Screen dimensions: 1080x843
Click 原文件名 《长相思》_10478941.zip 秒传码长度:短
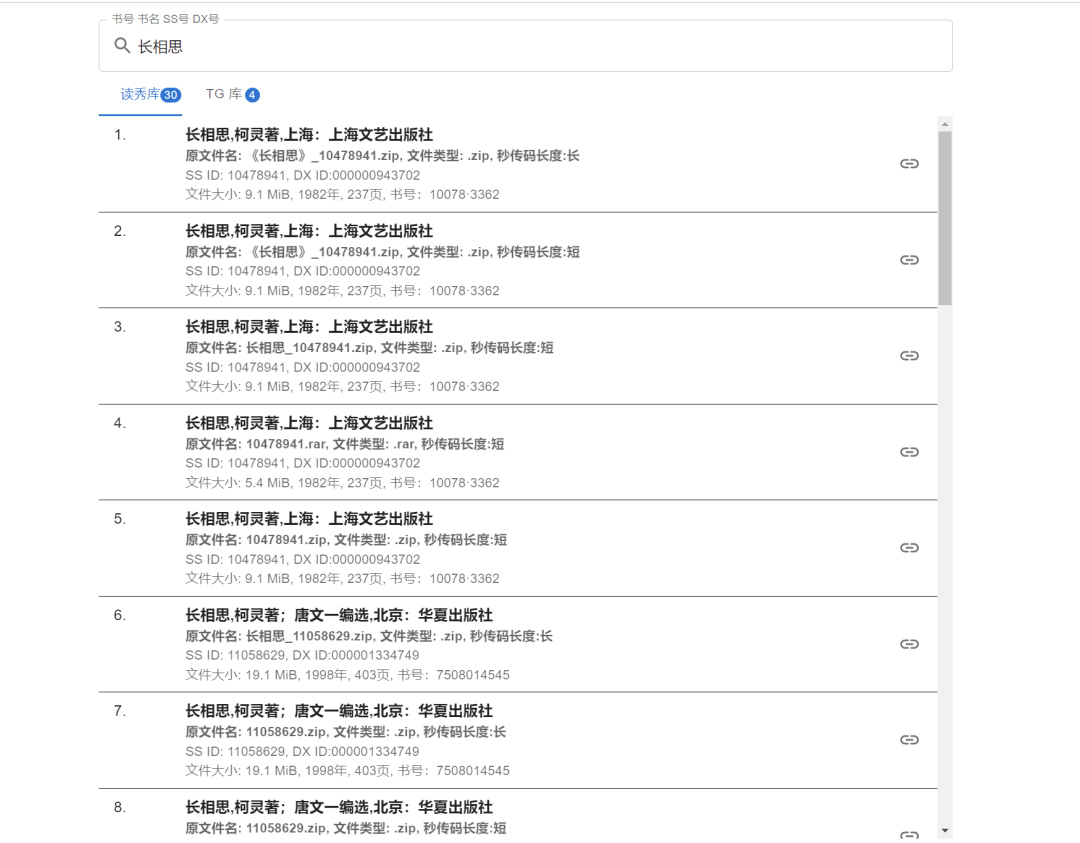(382, 252)
